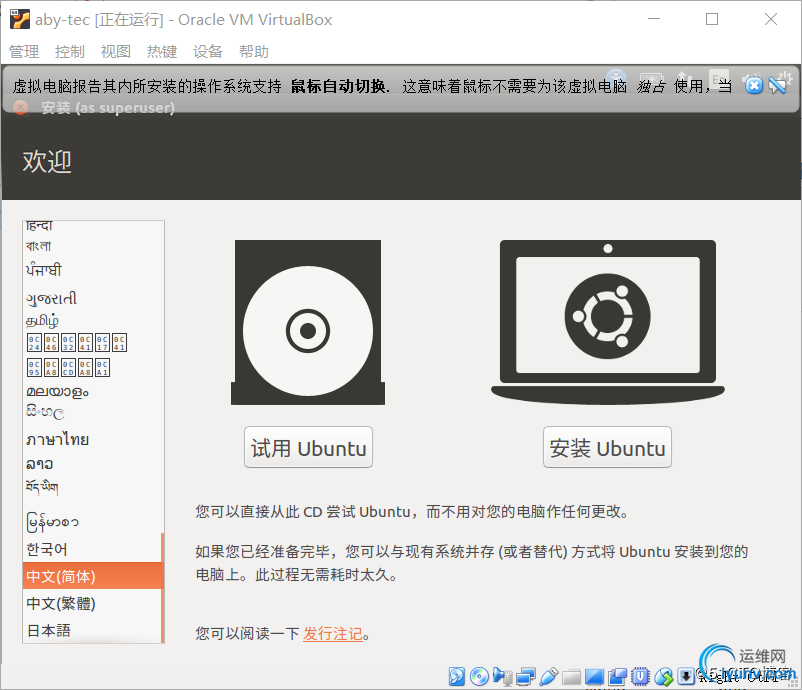Click the display status icon

594,676
